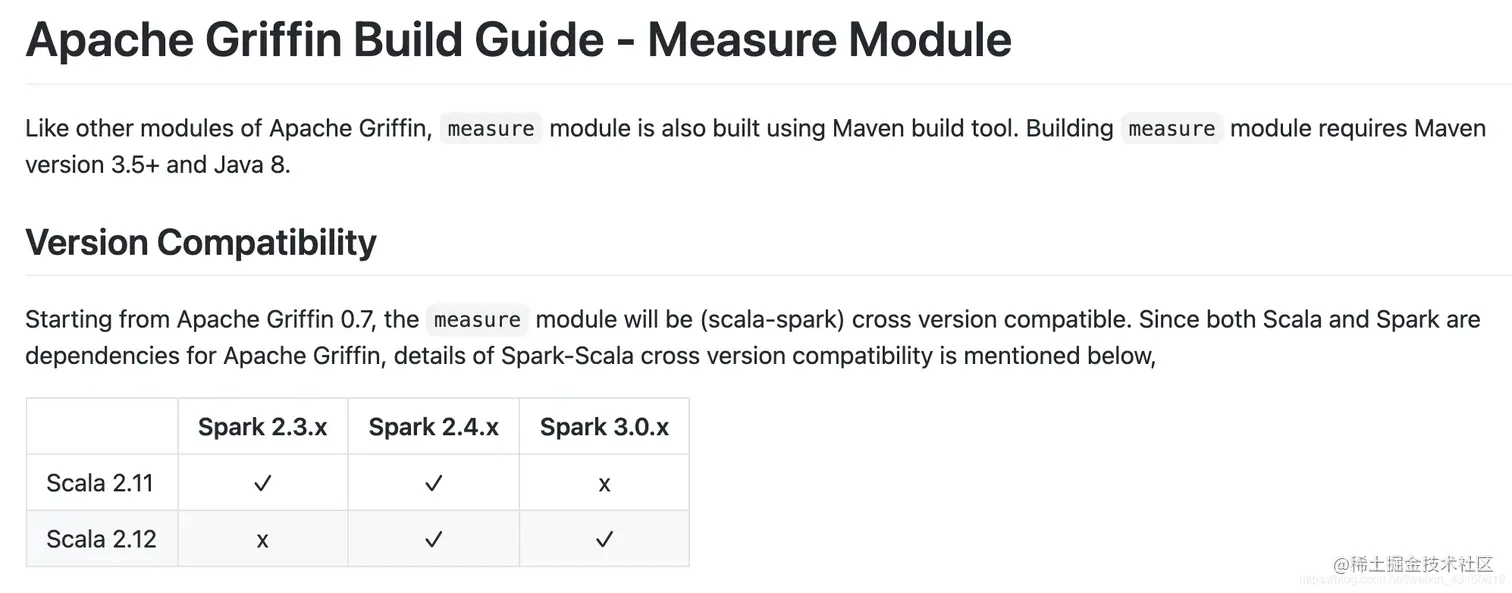This screenshot has height=593, width=1512.
Task: Click the x mark for Scala 2.11 Spark 3.0.x
Action: (x=604, y=485)
